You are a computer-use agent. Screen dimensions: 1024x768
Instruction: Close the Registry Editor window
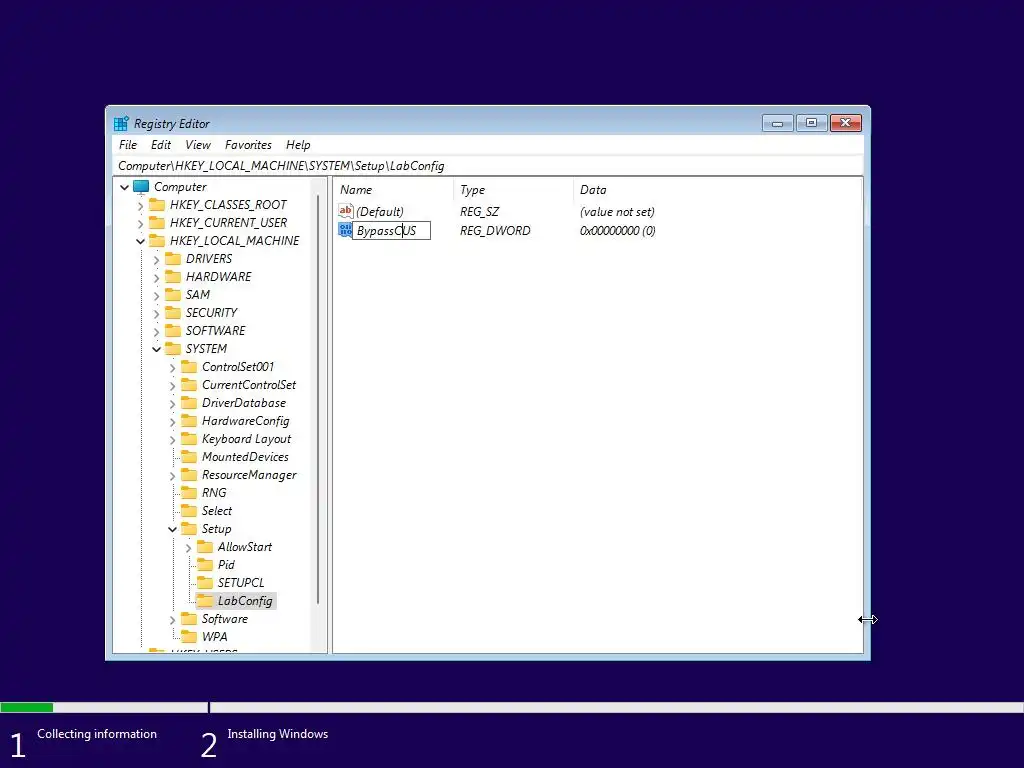tap(846, 123)
